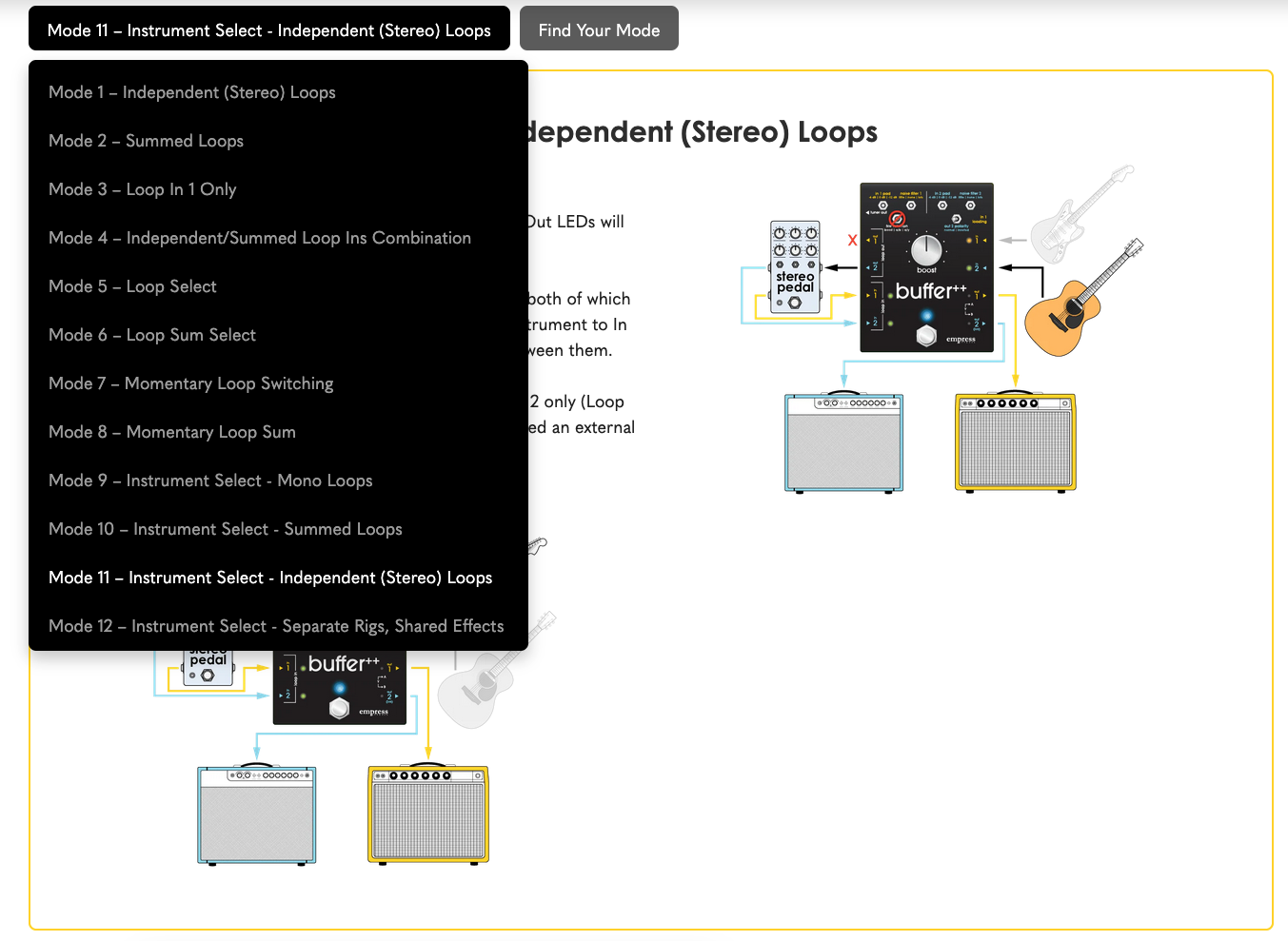1288x941 pixels.
Task: Select Mode 4 Independent/Summed Loop Ins Combination
Action: pos(259,238)
